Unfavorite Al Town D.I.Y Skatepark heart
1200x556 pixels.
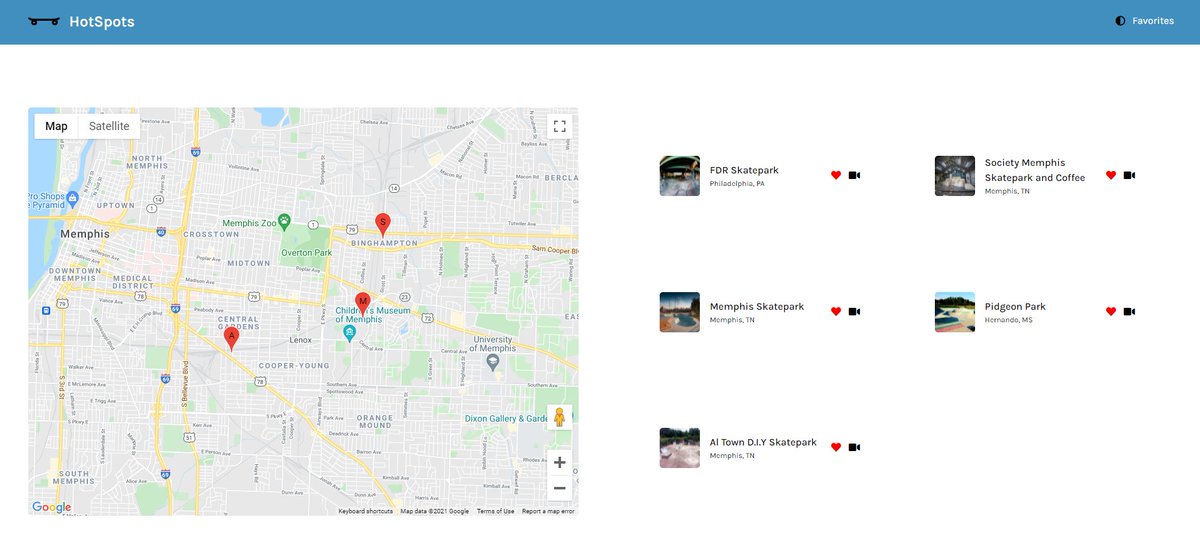point(836,447)
